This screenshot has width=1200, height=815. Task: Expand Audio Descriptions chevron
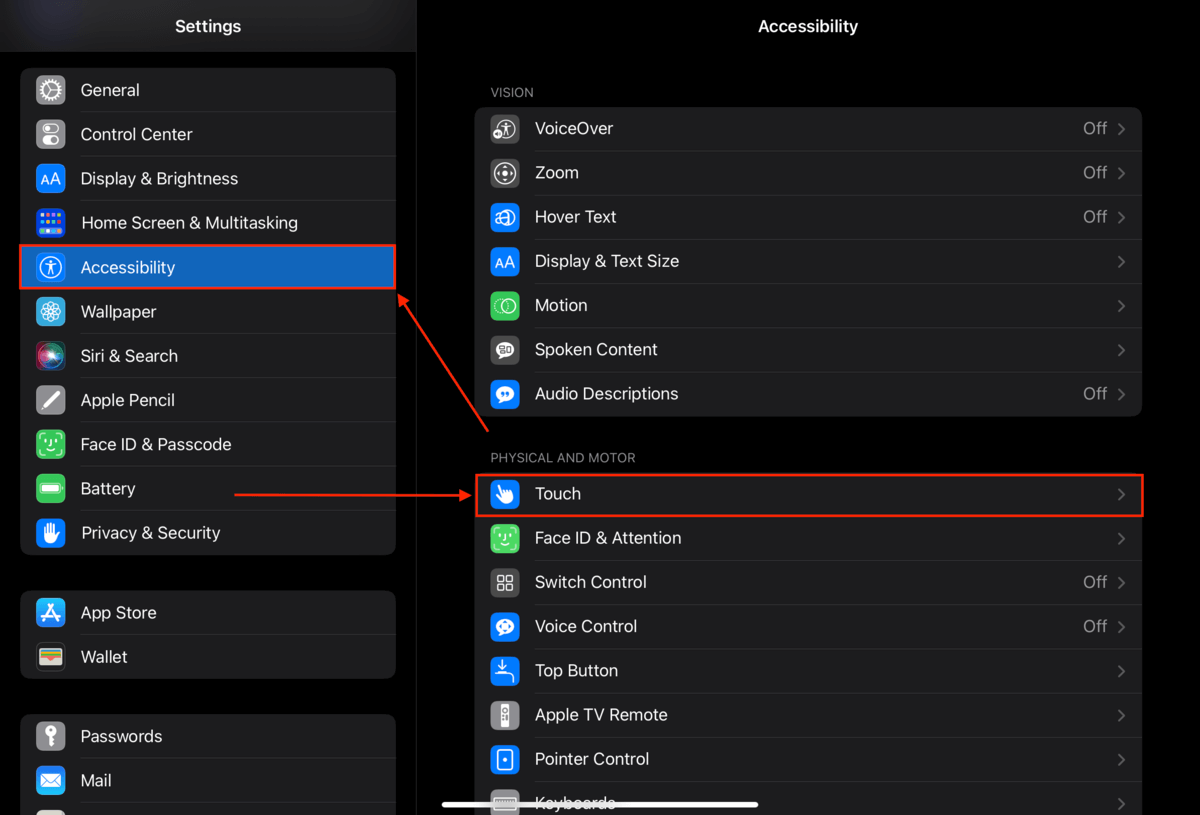click(x=1122, y=394)
